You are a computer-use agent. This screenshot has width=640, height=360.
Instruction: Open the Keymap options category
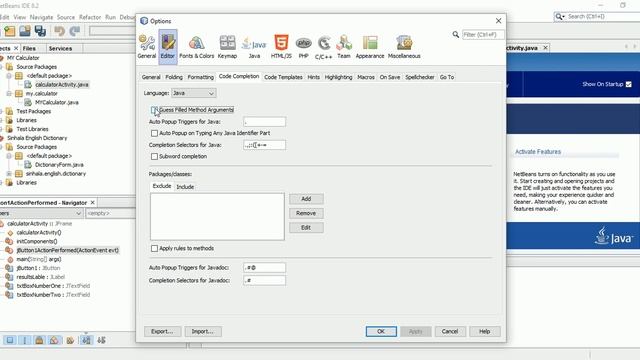click(227, 47)
